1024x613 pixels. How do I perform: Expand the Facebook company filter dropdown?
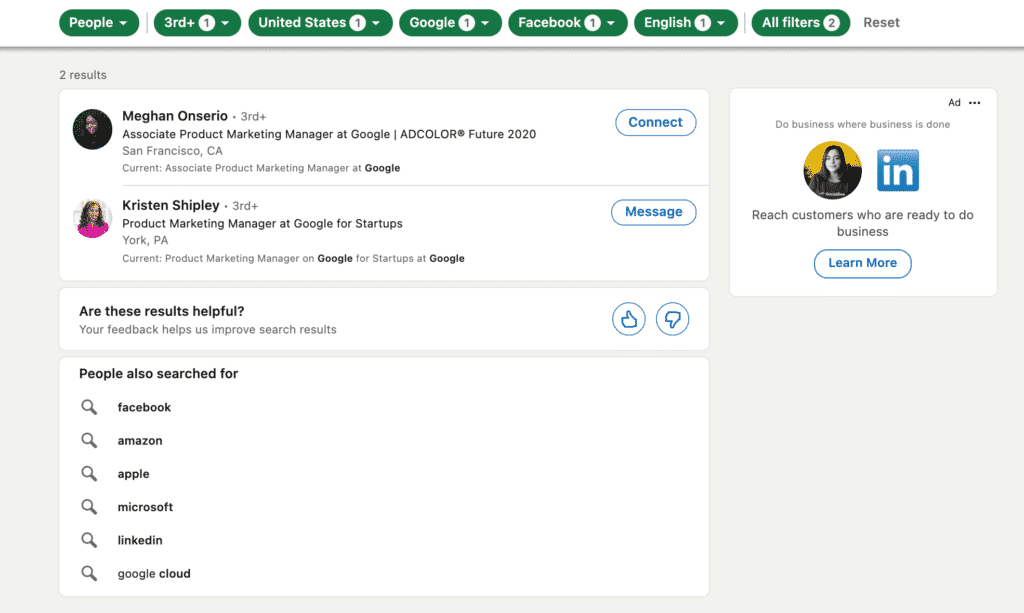[x=568, y=23]
